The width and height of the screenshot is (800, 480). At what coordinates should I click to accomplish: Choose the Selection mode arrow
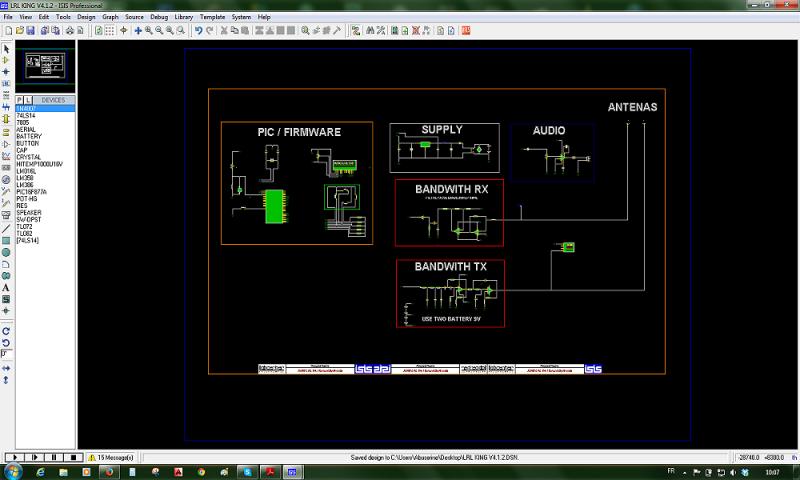6,49
